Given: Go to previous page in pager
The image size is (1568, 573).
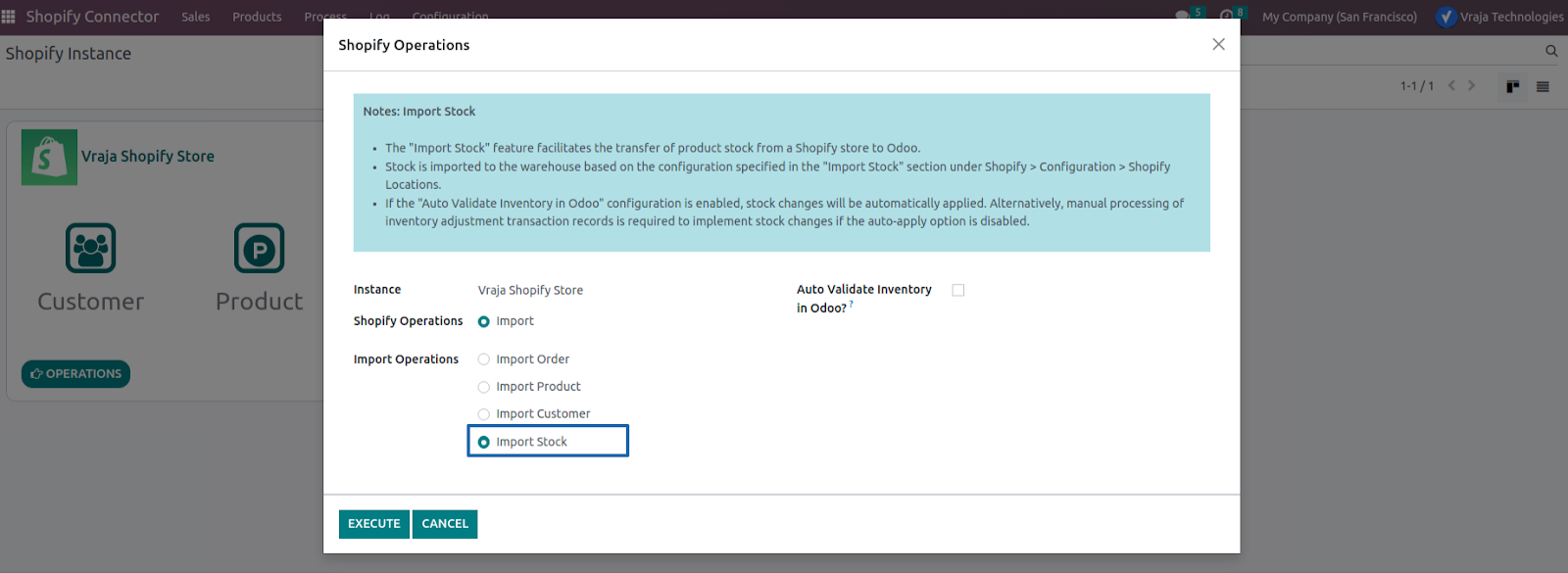Looking at the screenshot, I should pyautogui.click(x=1451, y=85).
